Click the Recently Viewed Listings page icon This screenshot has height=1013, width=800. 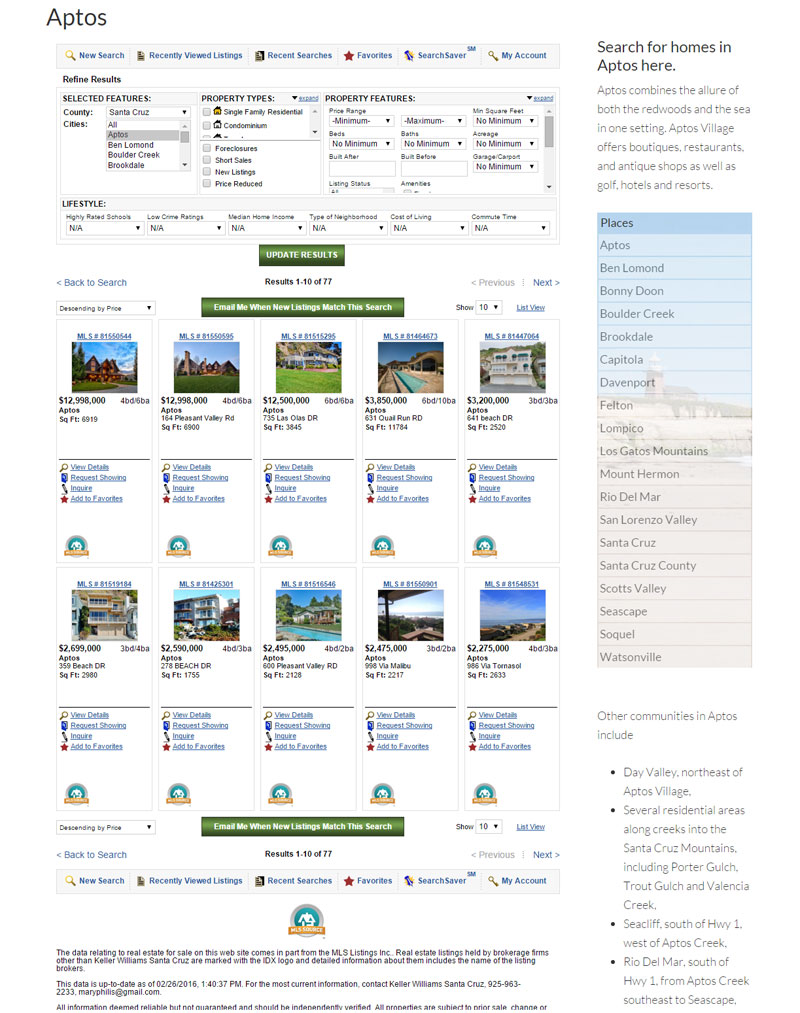pos(140,55)
